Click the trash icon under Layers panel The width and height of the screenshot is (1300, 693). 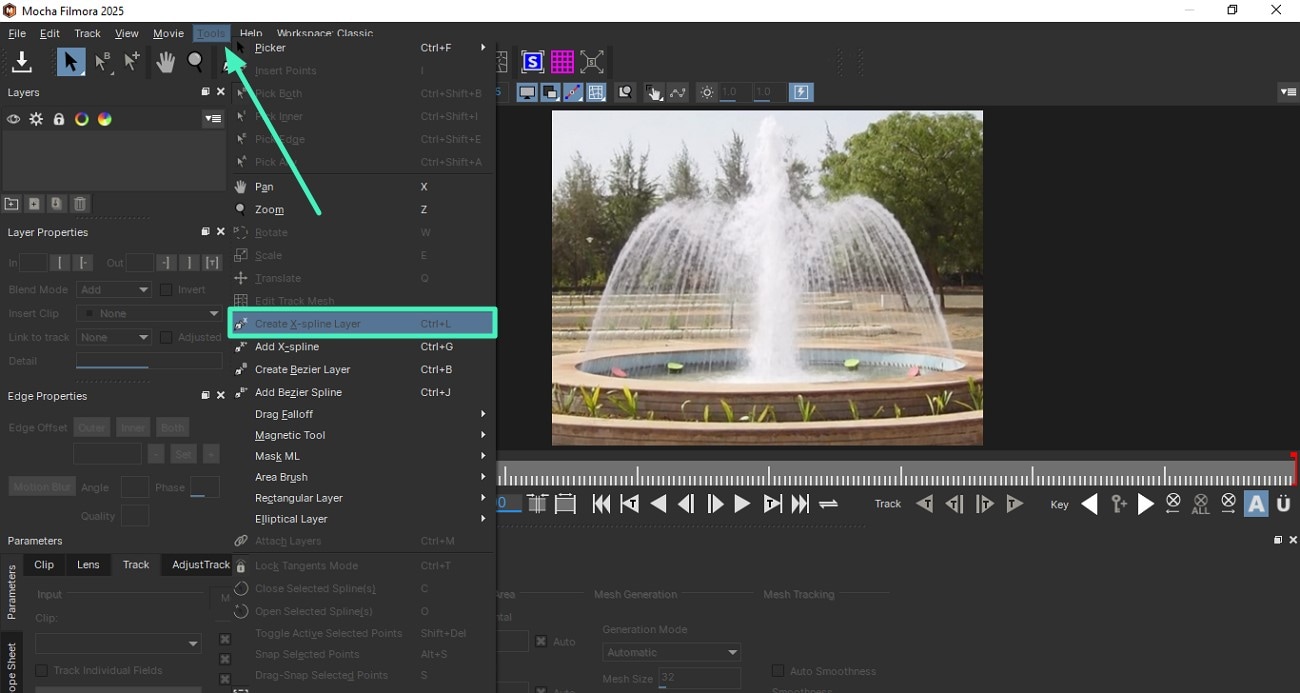coord(79,203)
